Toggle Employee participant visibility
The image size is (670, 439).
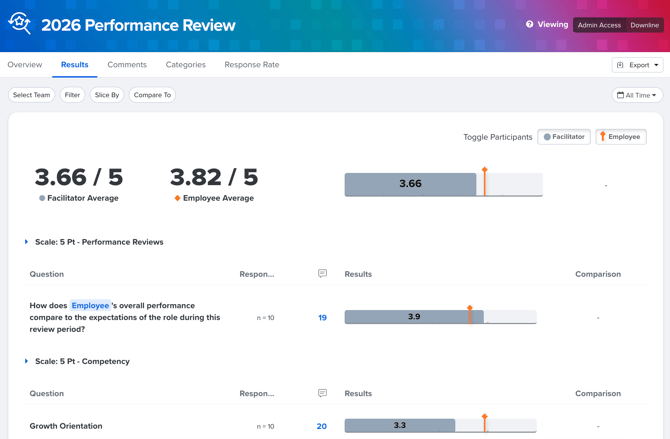click(621, 137)
